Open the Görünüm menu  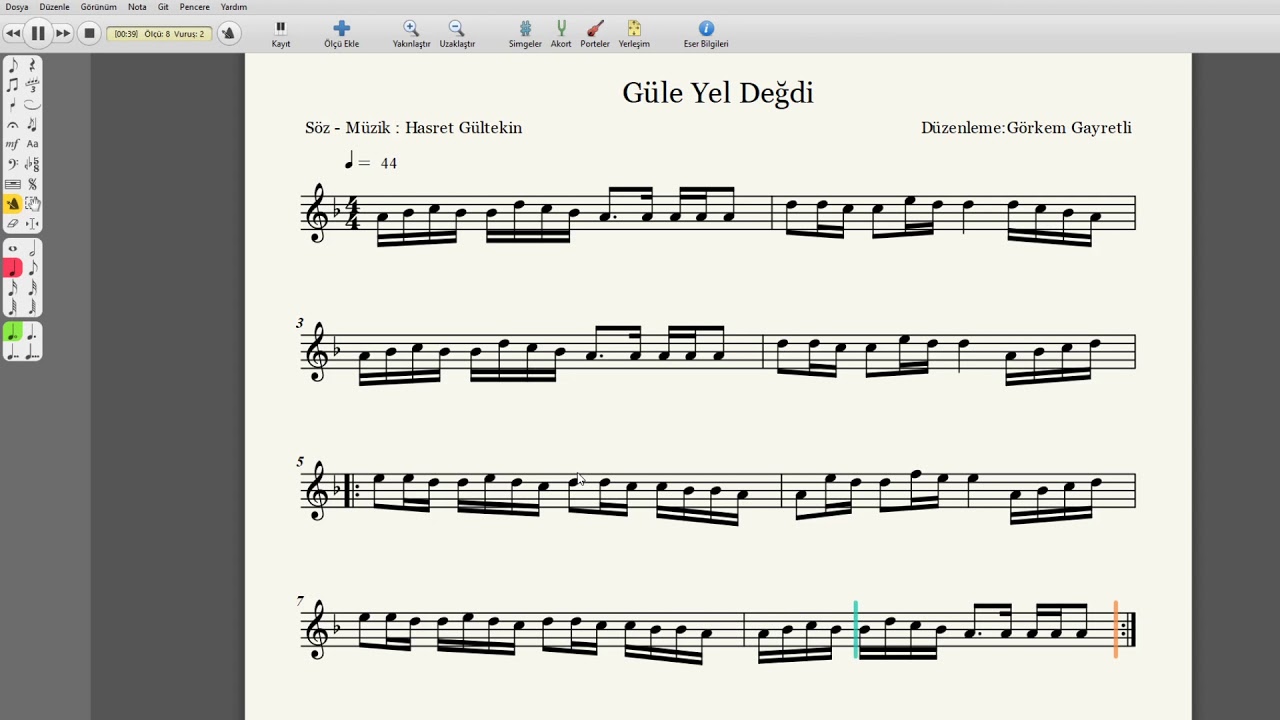click(x=99, y=7)
